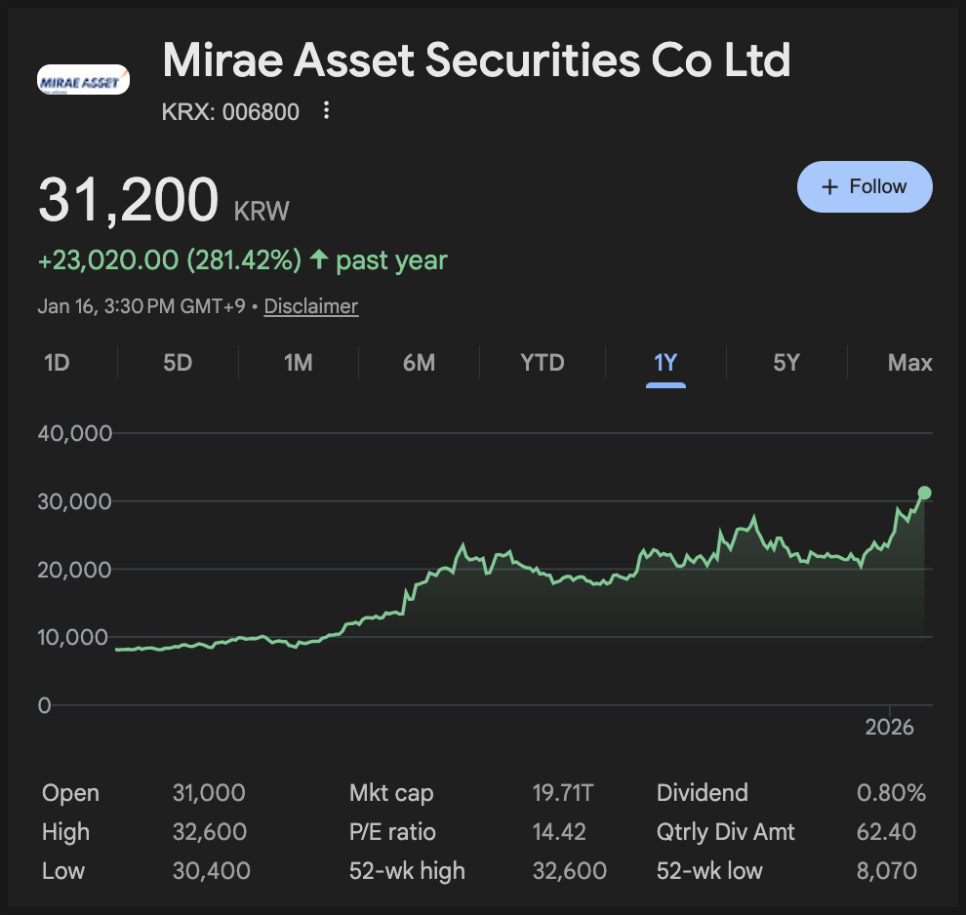Select the 1Y range tab
Image resolution: width=966 pixels, height=915 pixels.
click(666, 362)
